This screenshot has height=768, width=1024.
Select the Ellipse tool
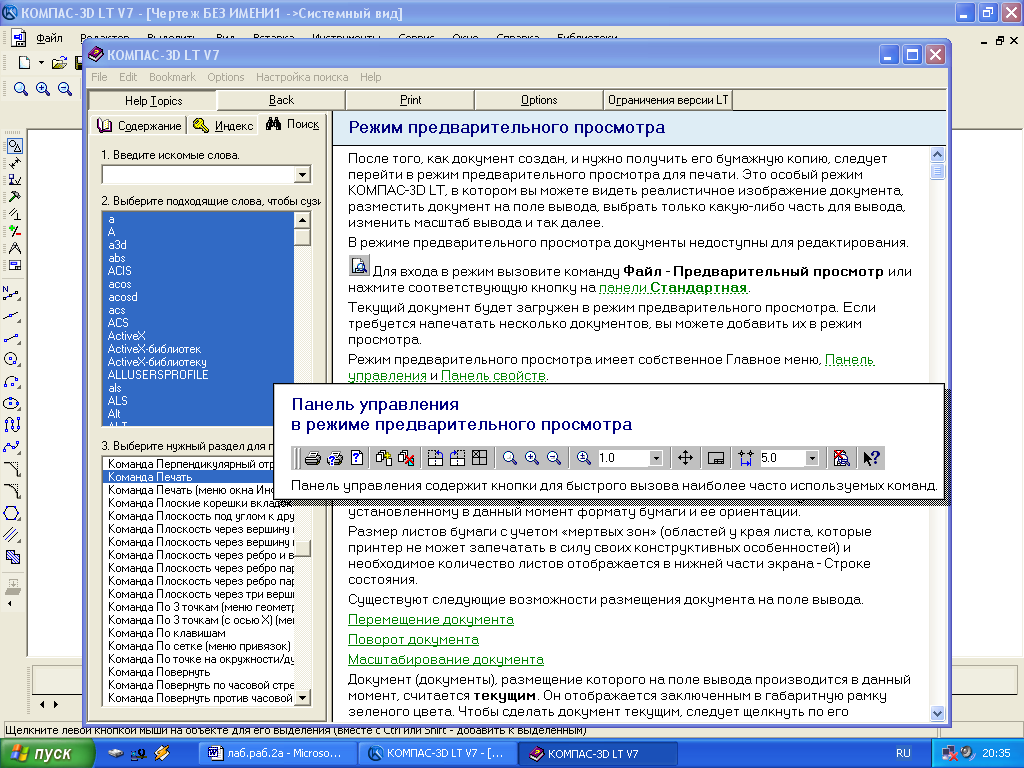click(x=12, y=403)
